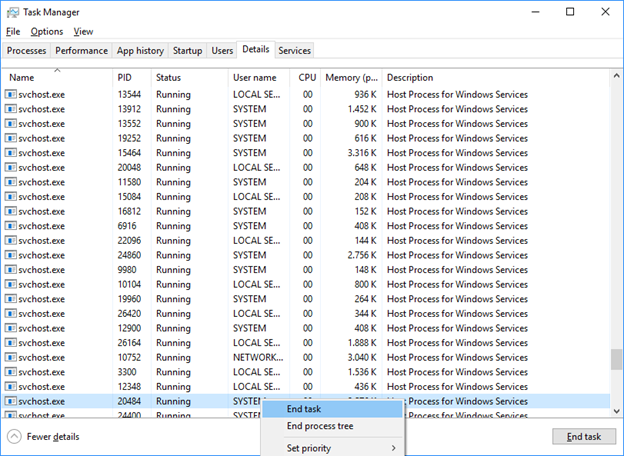The height and width of the screenshot is (456, 624).
Task: Click the svchost.exe icon for PID 20048
Action: pyautogui.click(x=10, y=168)
